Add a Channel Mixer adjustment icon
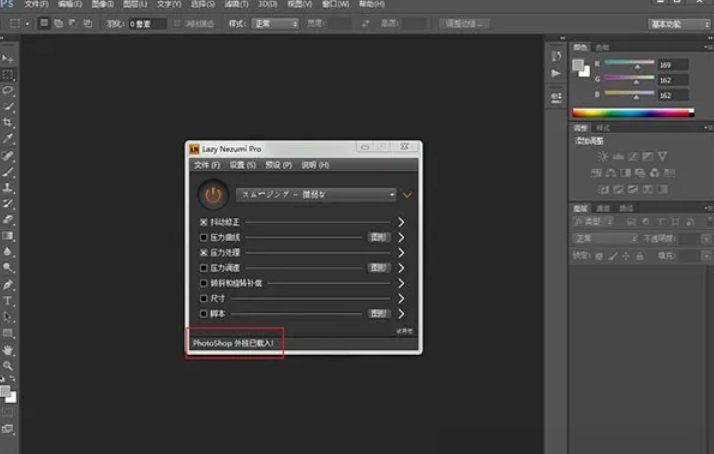Viewport: 714px width, 454px height. (x=654, y=173)
